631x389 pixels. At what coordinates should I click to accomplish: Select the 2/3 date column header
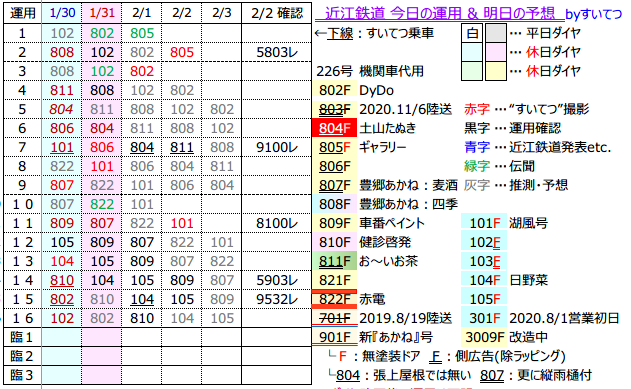click(x=221, y=13)
